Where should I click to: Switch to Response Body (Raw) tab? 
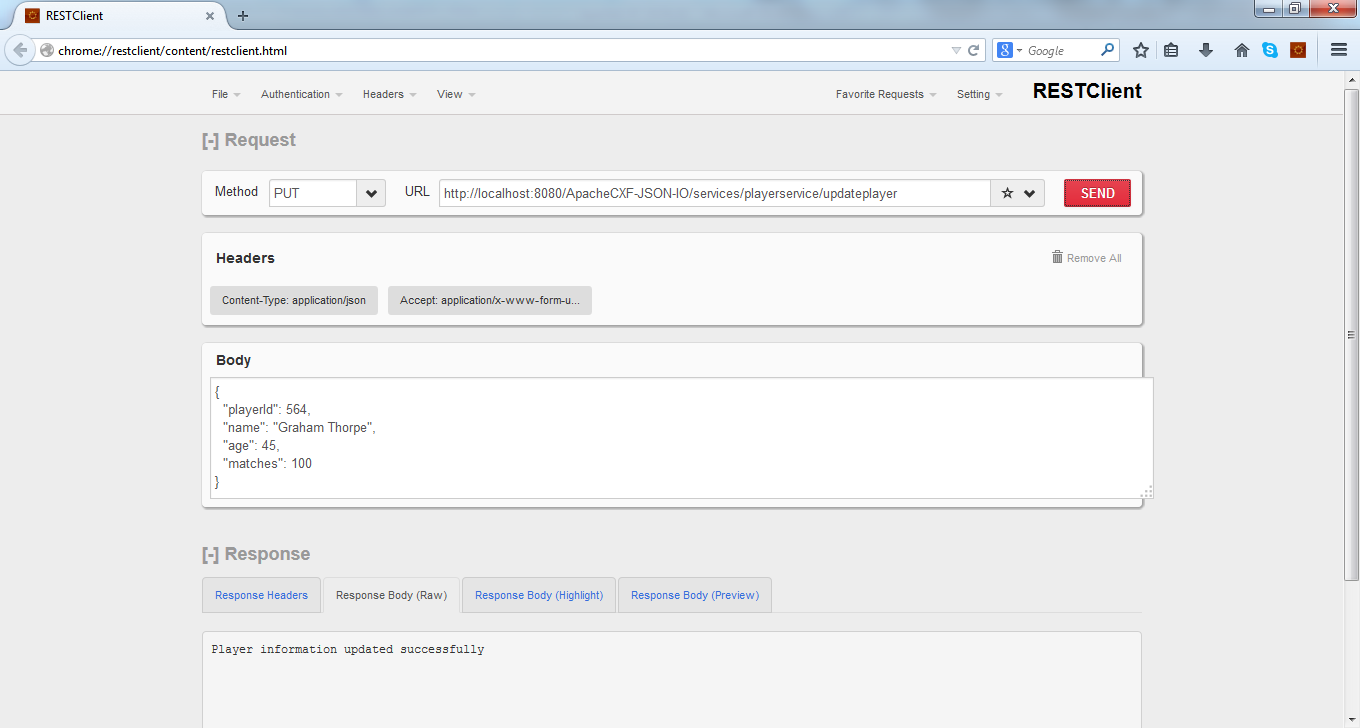coord(391,595)
